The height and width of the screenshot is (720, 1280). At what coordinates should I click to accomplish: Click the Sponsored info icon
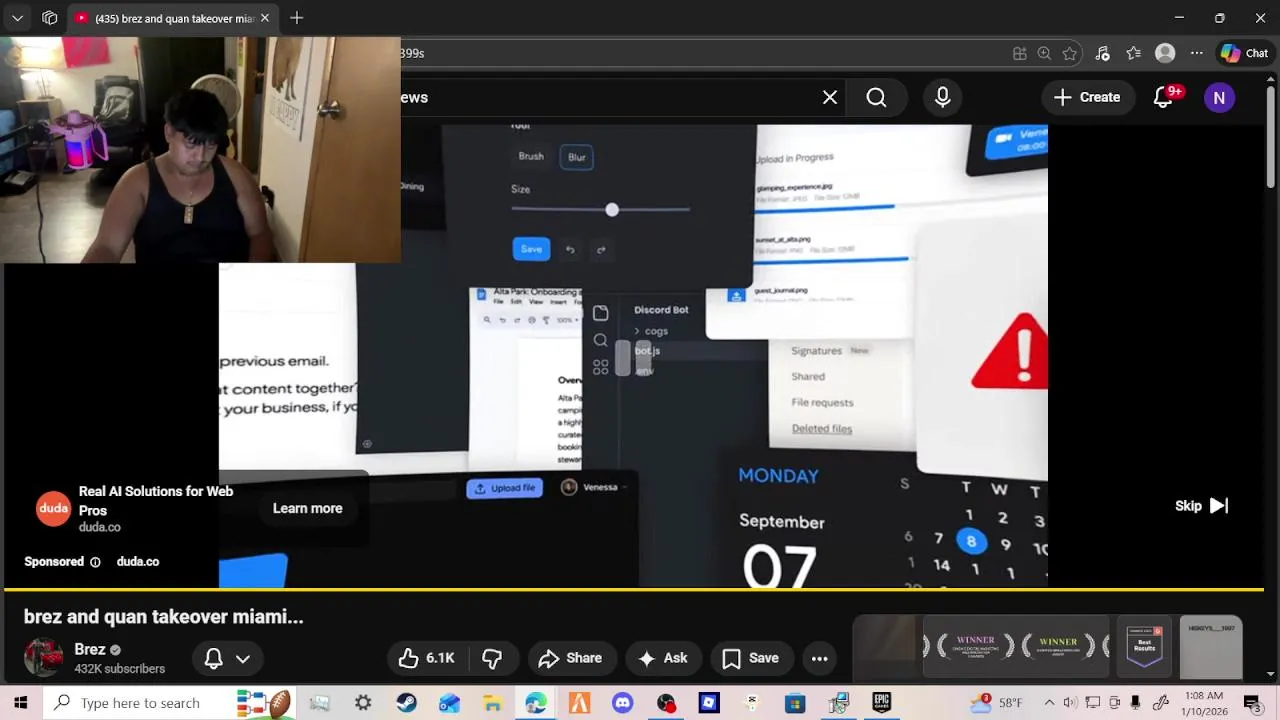pyautogui.click(x=95, y=562)
